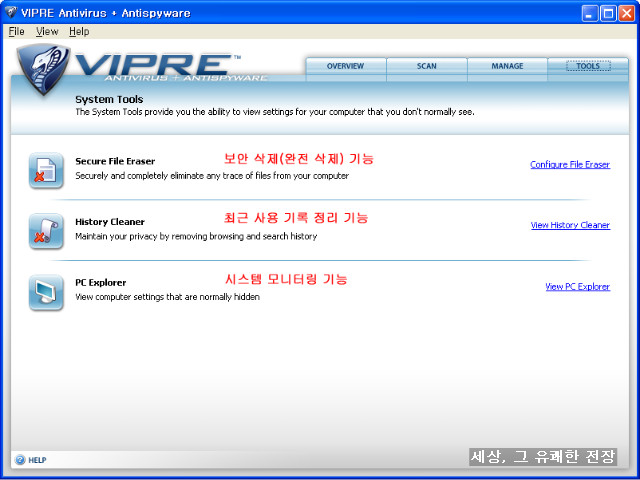Click the 'The System Tools provide you' sentence
The width and height of the screenshot is (640, 480).
coord(275,112)
